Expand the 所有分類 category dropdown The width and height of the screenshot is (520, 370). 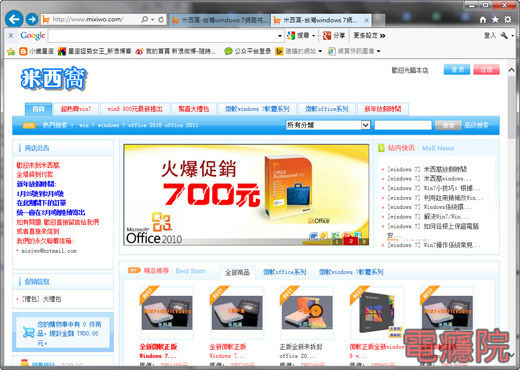click(328, 125)
